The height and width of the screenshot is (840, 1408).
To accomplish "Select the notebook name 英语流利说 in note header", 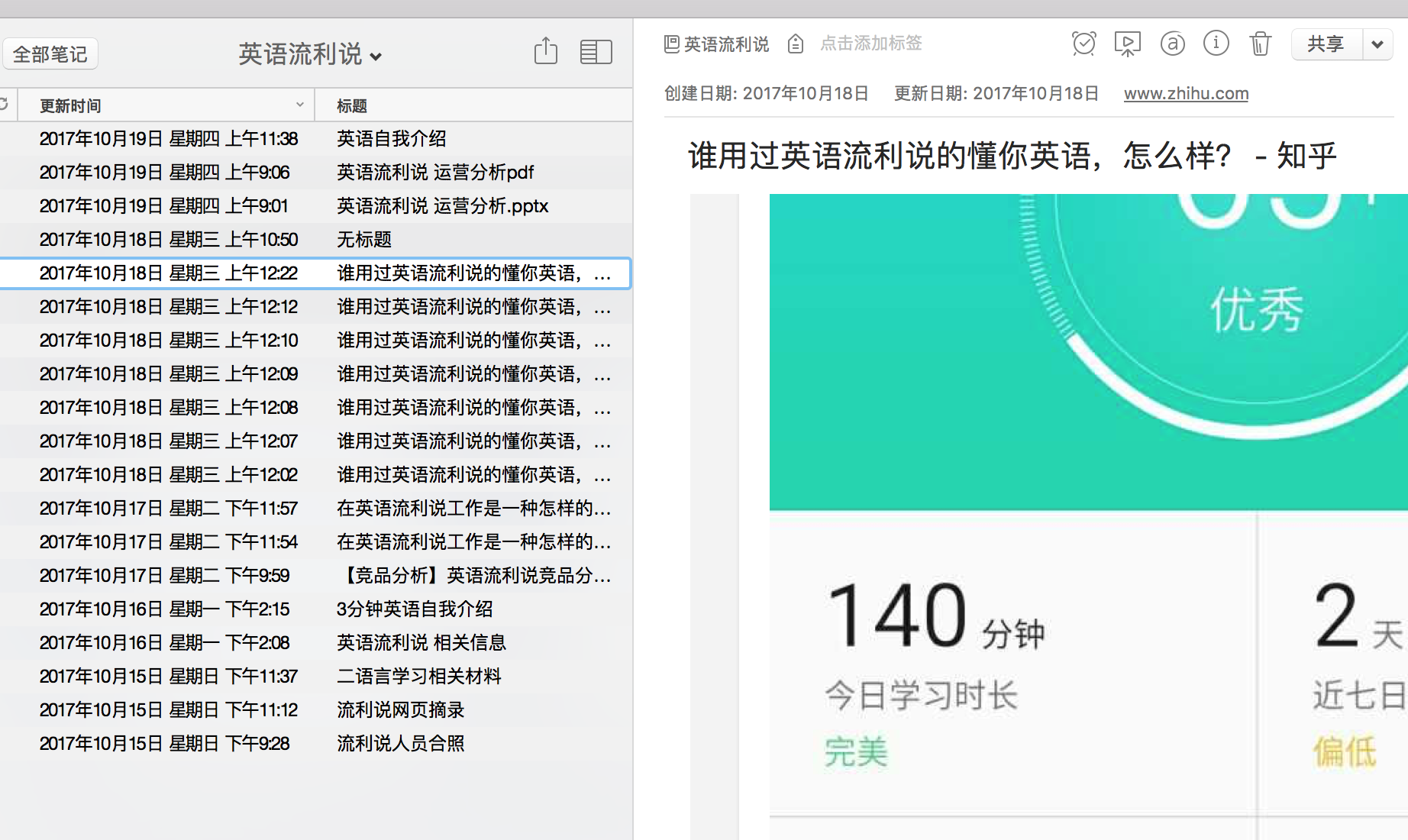I will click(726, 44).
